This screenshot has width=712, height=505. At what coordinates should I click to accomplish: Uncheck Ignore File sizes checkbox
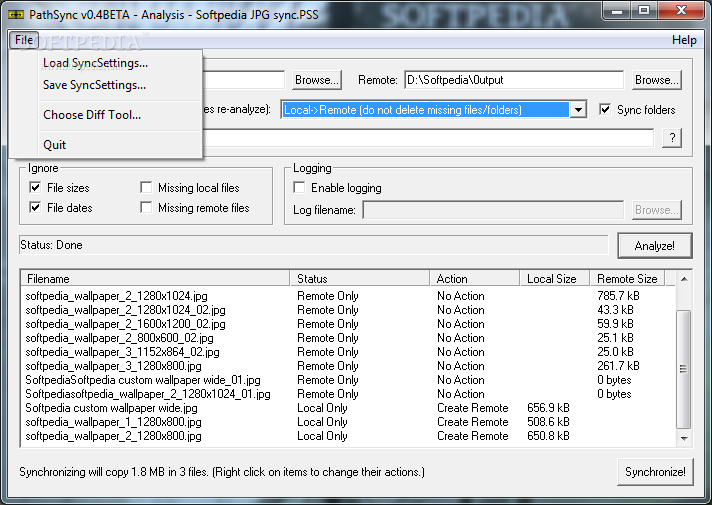click(35, 188)
